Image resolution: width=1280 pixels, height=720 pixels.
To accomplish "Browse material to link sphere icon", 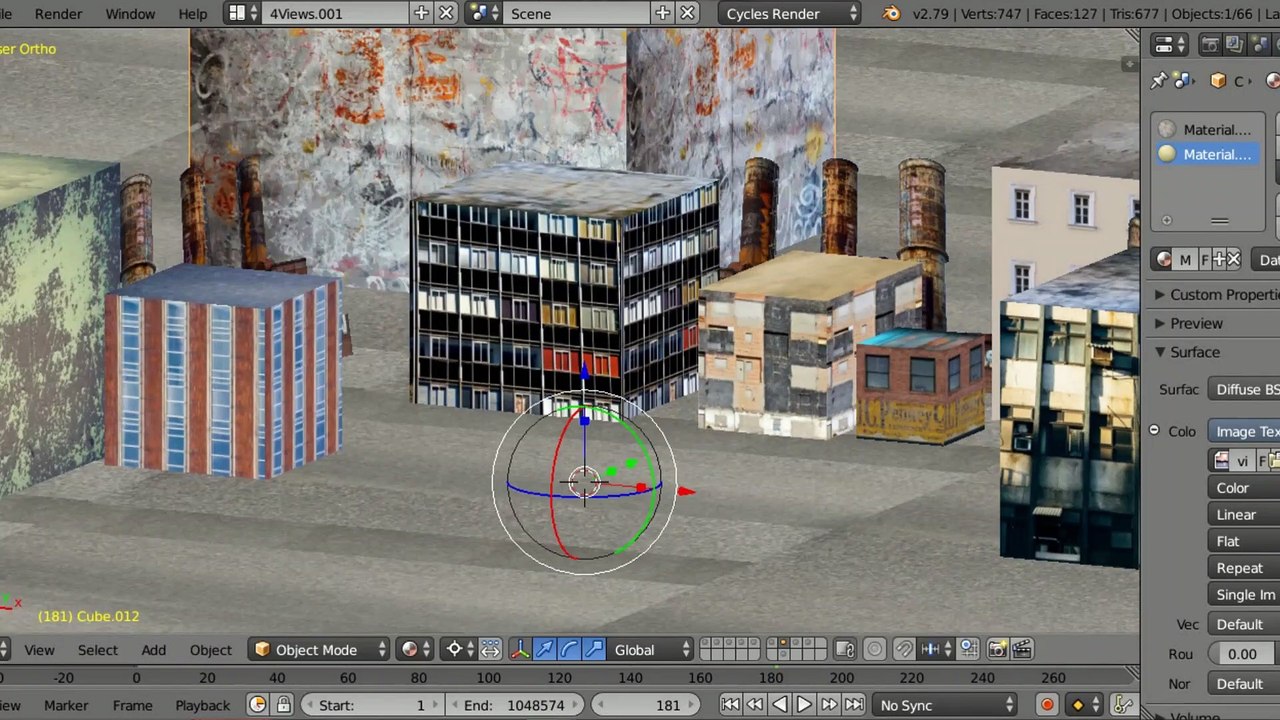I will coord(1163,259).
